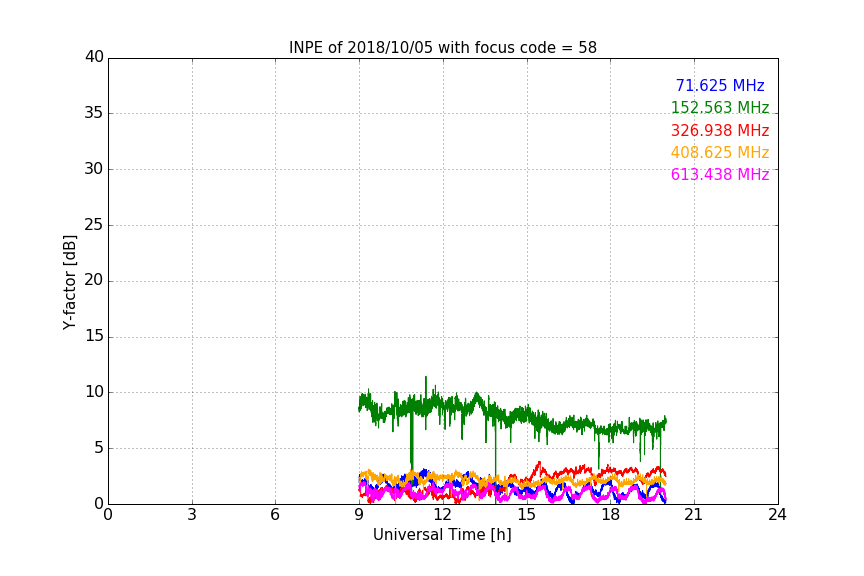Select the magenta 613.438 MHz legend label

pyautogui.click(x=720, y=174)
